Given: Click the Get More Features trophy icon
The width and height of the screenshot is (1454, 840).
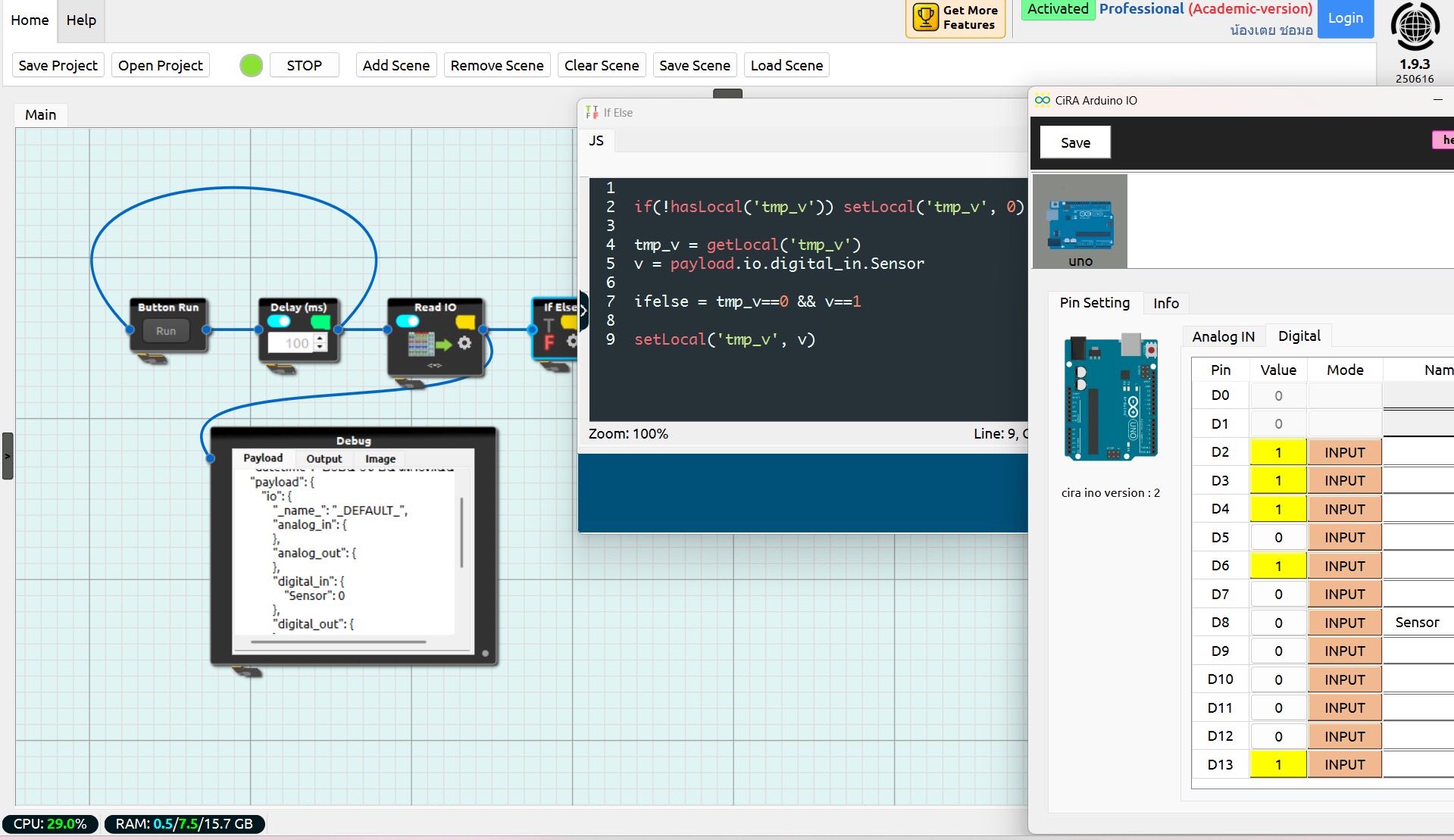Looking at the screenshot, I should pyautogui.click(x=925, y=17).
